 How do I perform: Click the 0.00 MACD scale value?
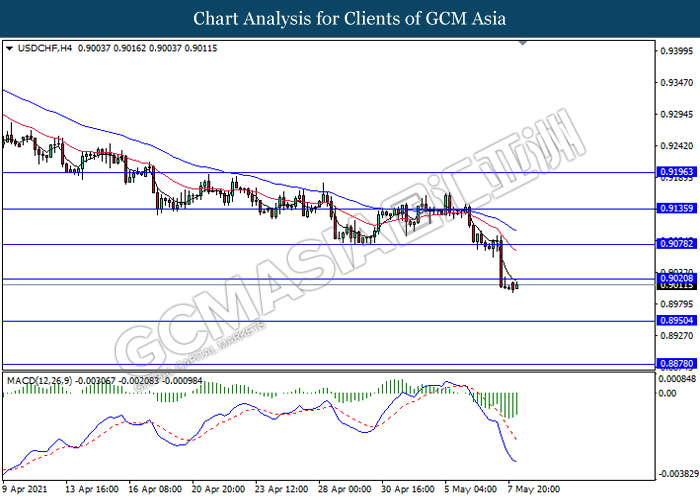pos(668,393)
